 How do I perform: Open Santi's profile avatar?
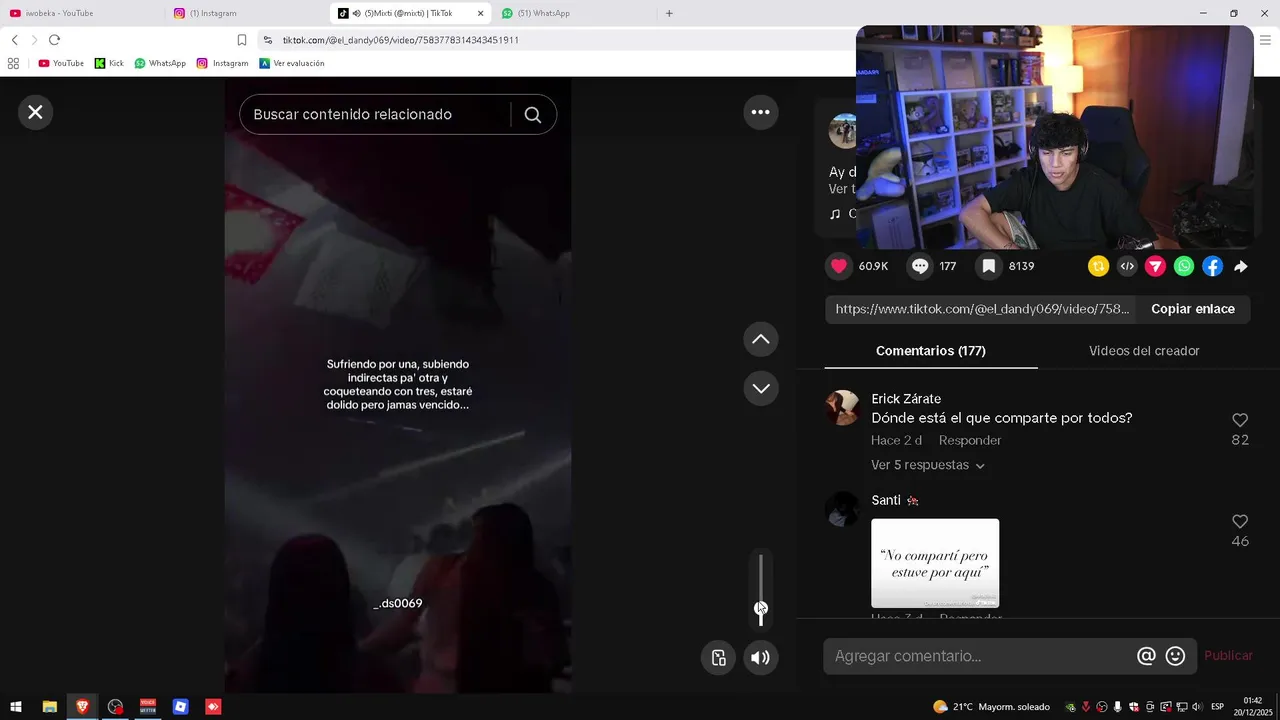842,509
